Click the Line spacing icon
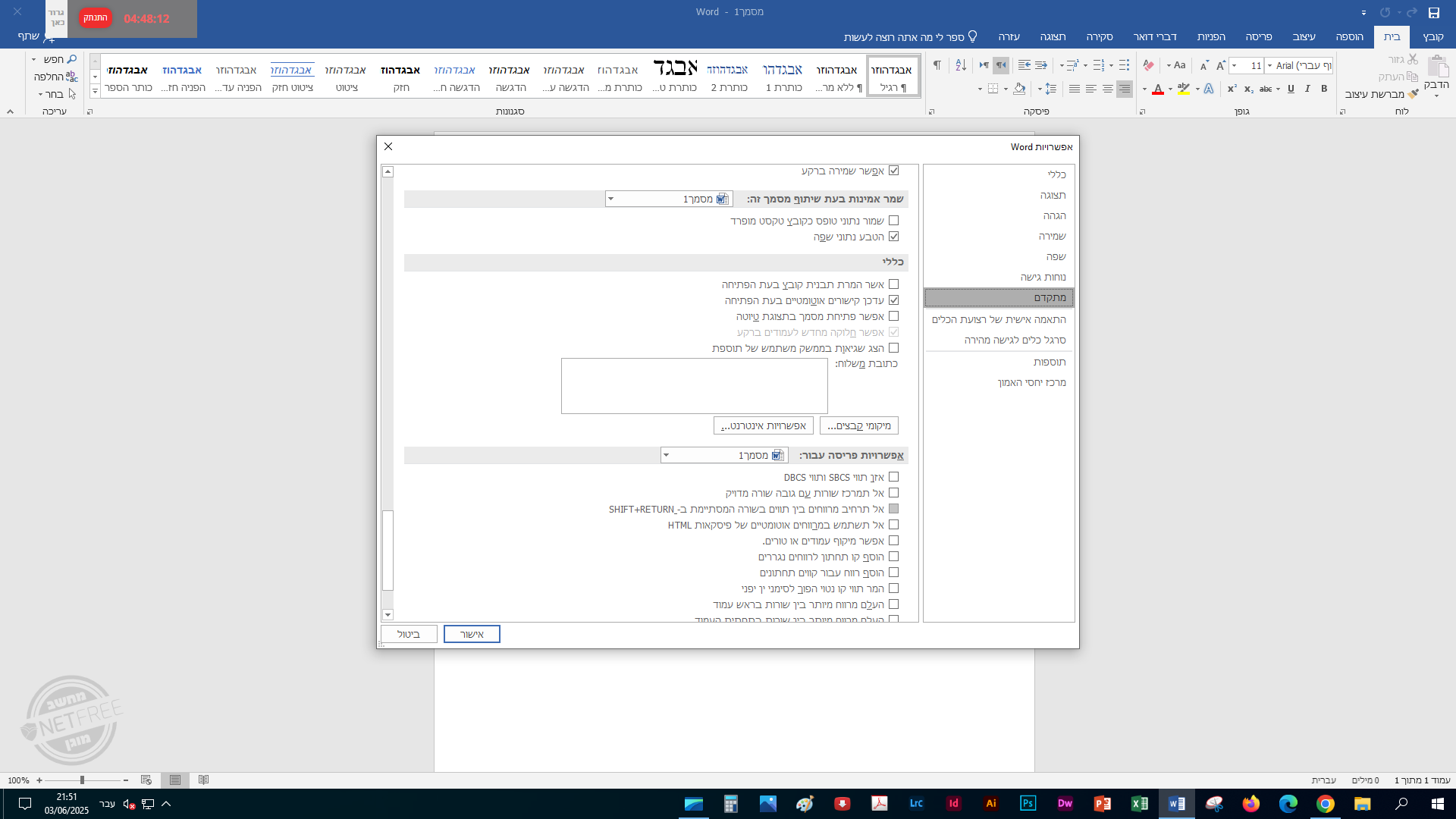 [1050, 89]
